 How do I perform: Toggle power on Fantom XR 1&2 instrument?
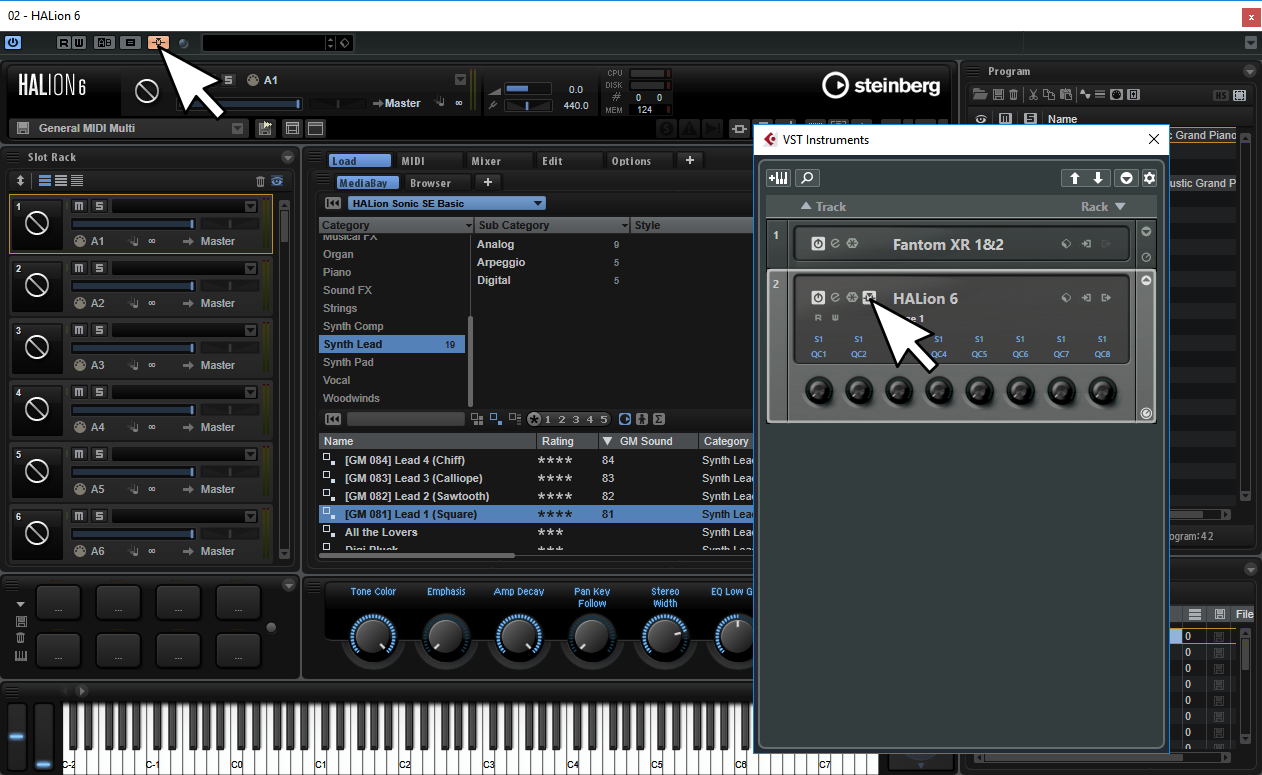(x=818, y=243)
